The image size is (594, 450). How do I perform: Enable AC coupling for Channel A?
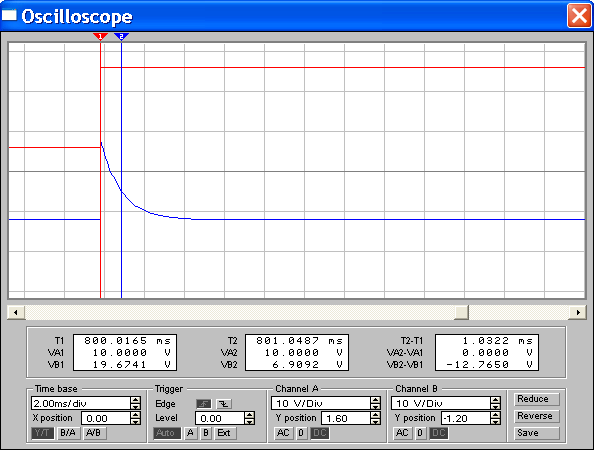click(x=283, y=433)
